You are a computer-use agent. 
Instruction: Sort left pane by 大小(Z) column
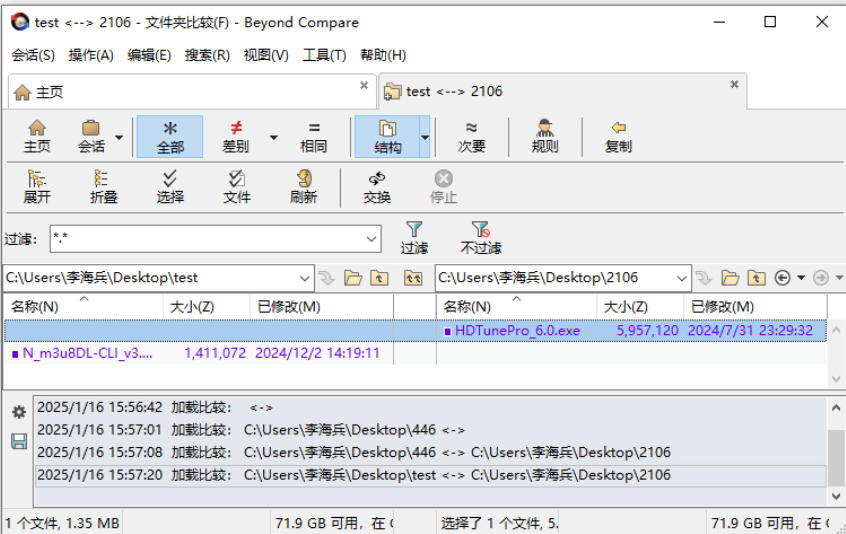[207, 307]
